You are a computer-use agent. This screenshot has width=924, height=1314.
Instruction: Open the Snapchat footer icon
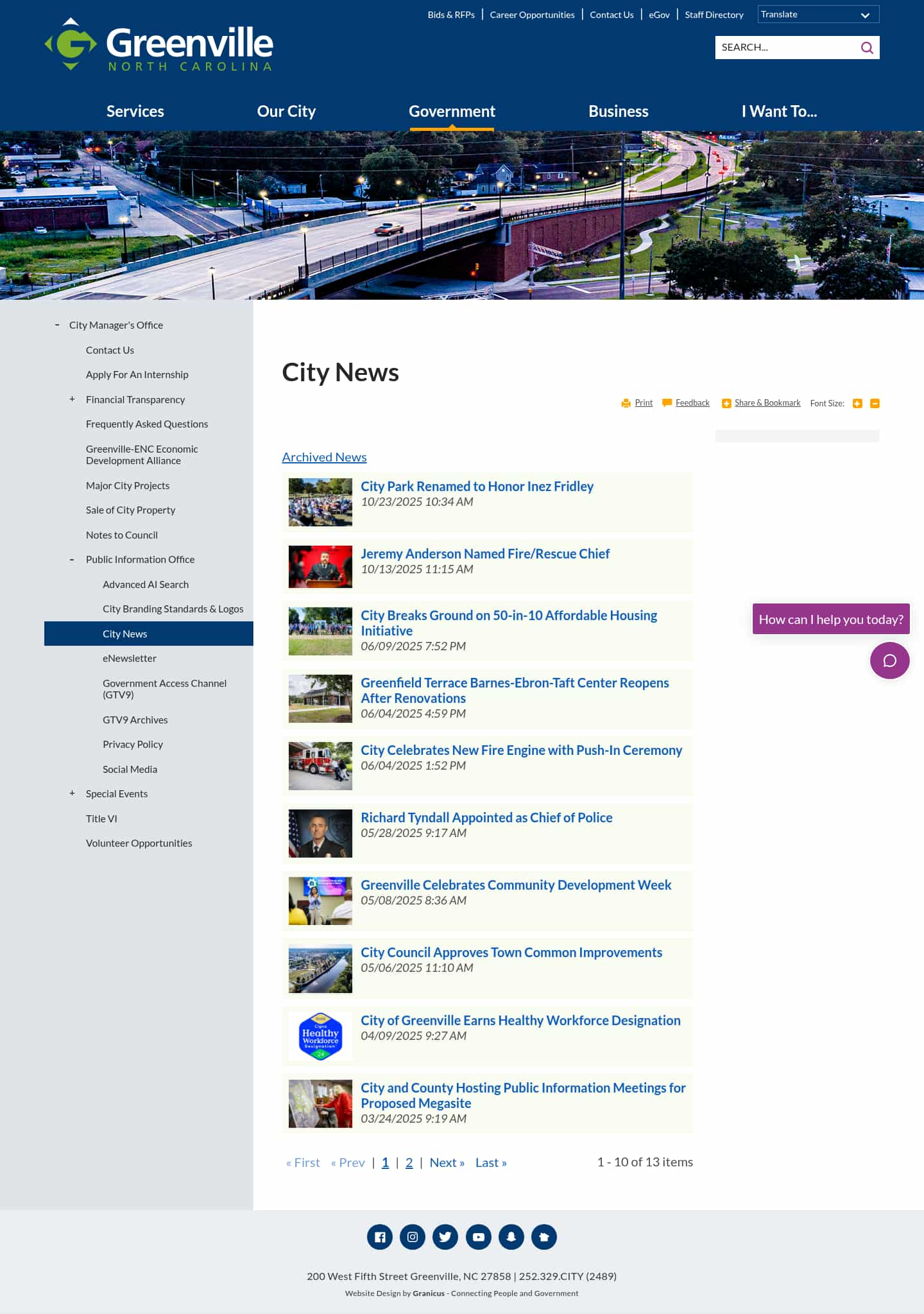(x=511, y=1237)
